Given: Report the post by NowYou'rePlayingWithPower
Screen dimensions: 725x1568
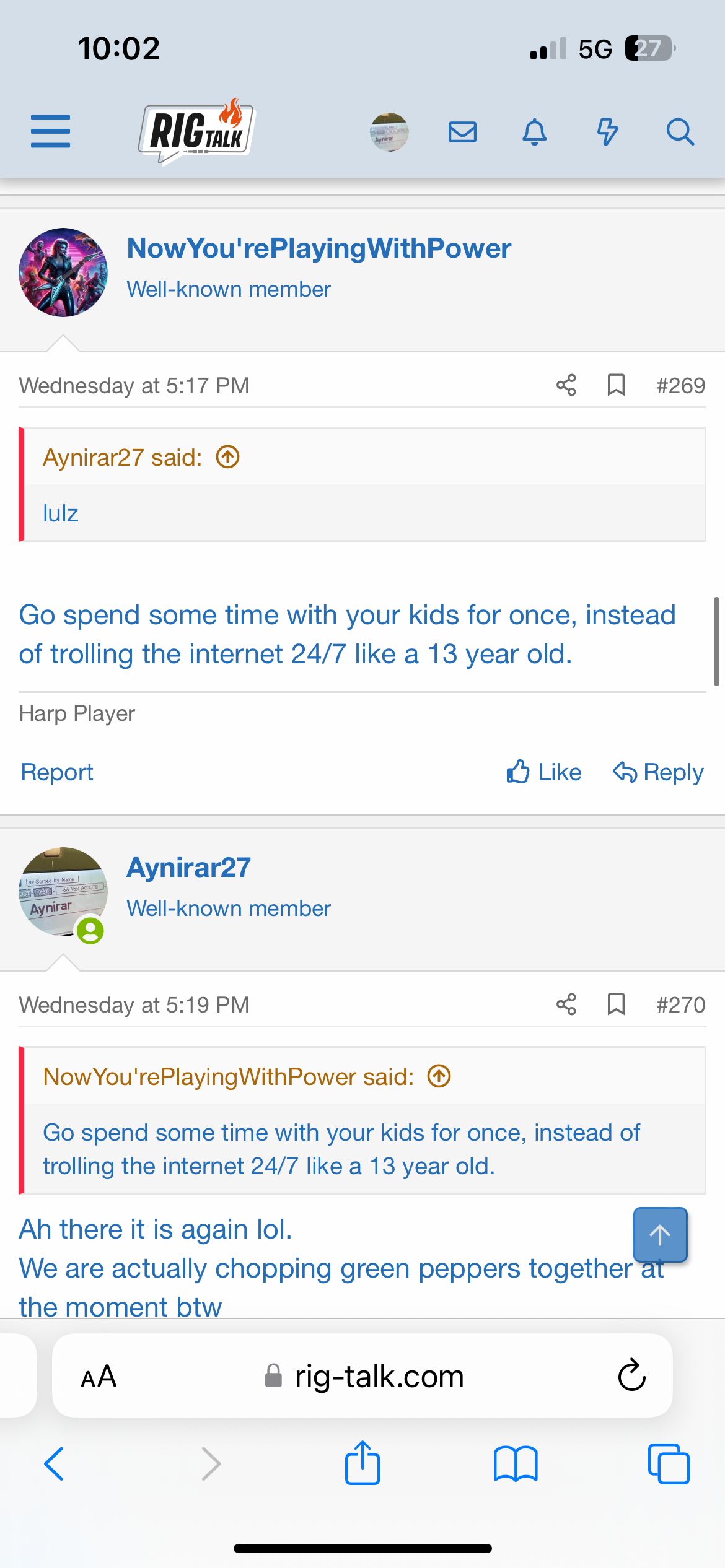Looking at the screenshot, I should coord(57,772).
